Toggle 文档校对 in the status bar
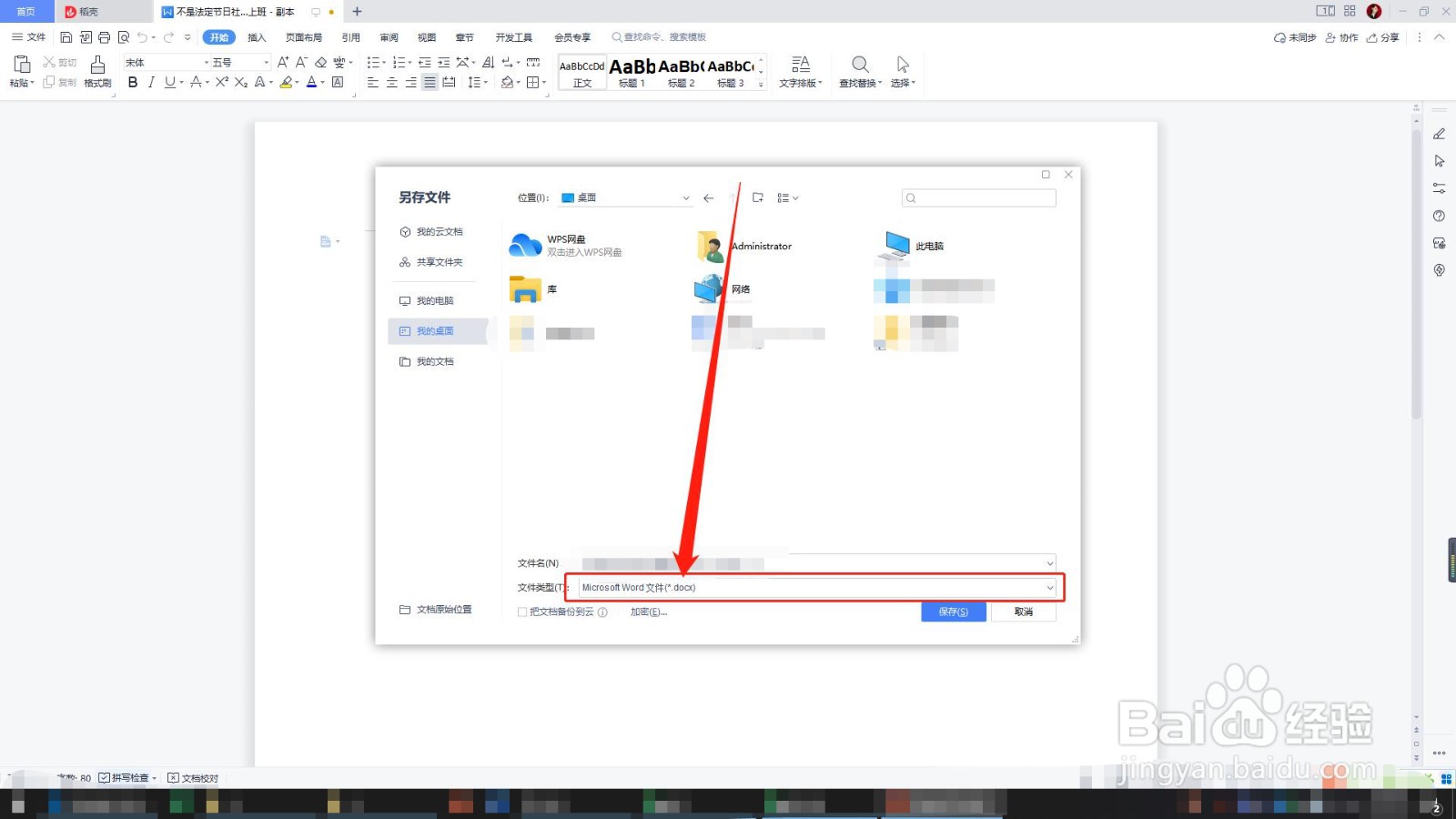The height and width of the screenshot is (819, 1456). [x=193, y=778]
